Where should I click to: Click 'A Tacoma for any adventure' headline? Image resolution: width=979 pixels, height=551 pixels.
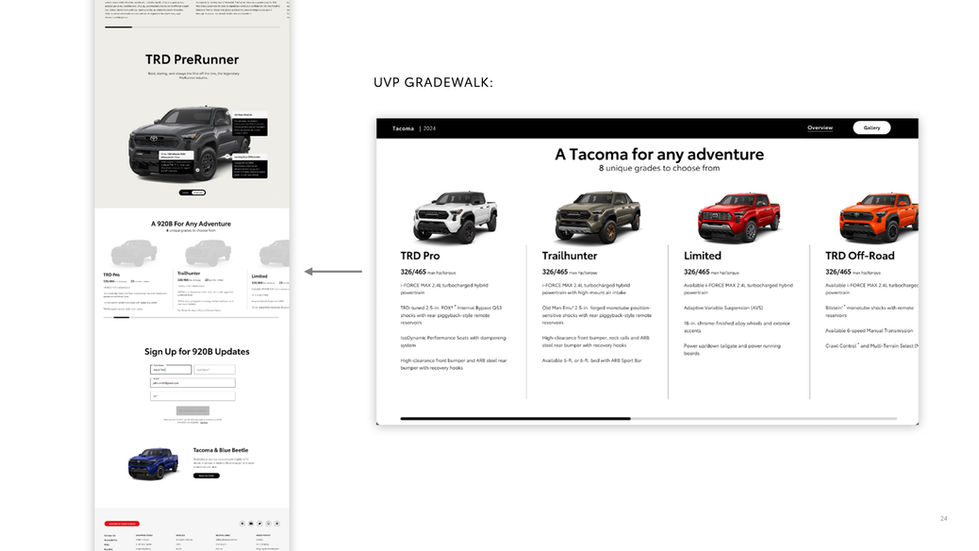(659, 154)
